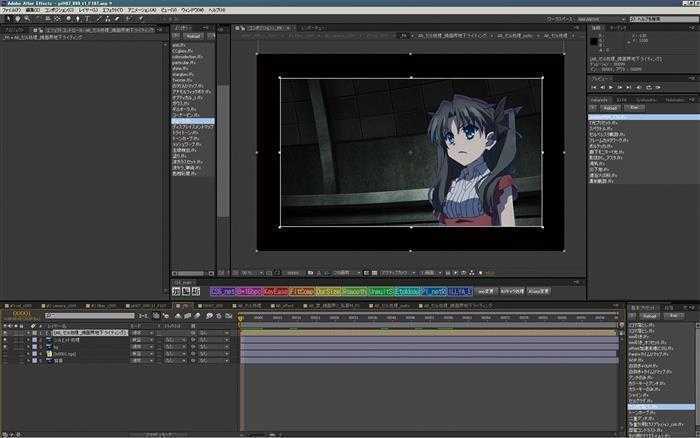The height and width of the screenshot is (438, 700).
Task: Click the first script launcher icon before the colored buttons
Action: [176, 292]
